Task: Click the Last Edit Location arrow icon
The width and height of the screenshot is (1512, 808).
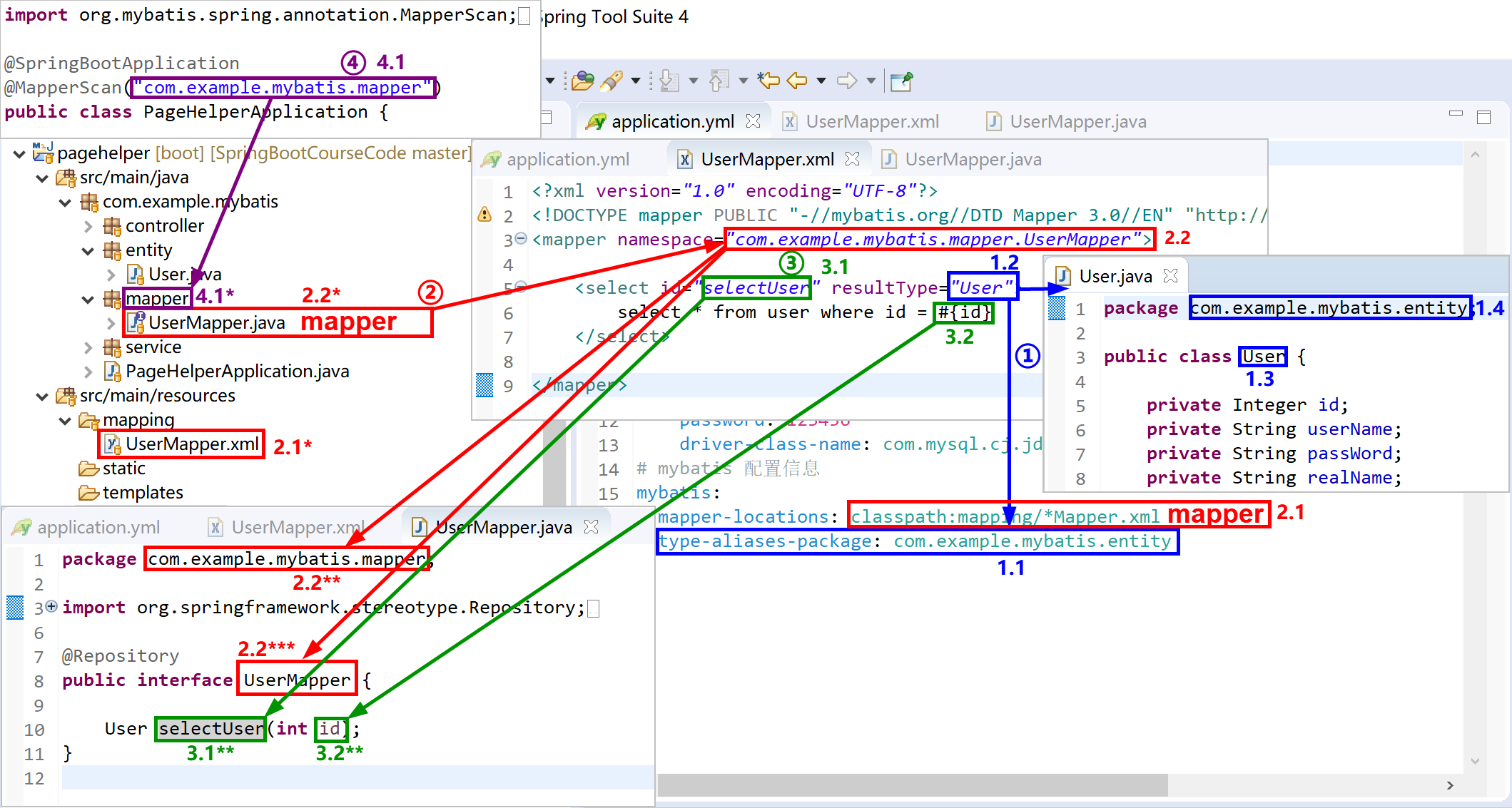Action: click(768, 81)
